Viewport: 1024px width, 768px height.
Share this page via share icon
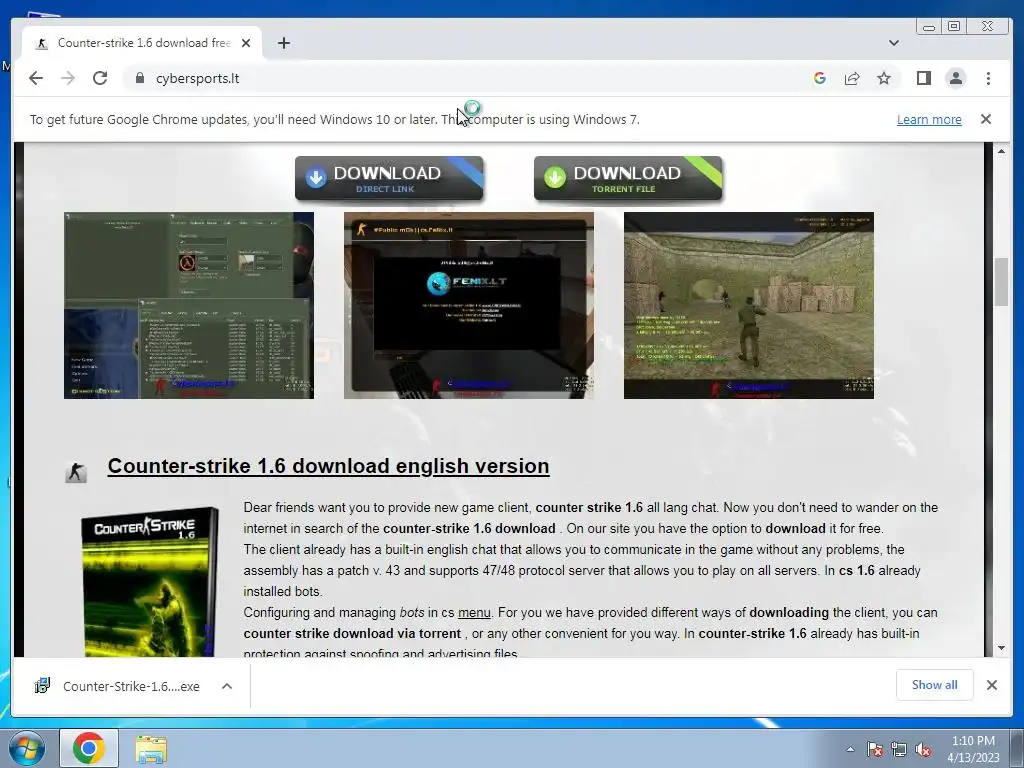[852, 78]
